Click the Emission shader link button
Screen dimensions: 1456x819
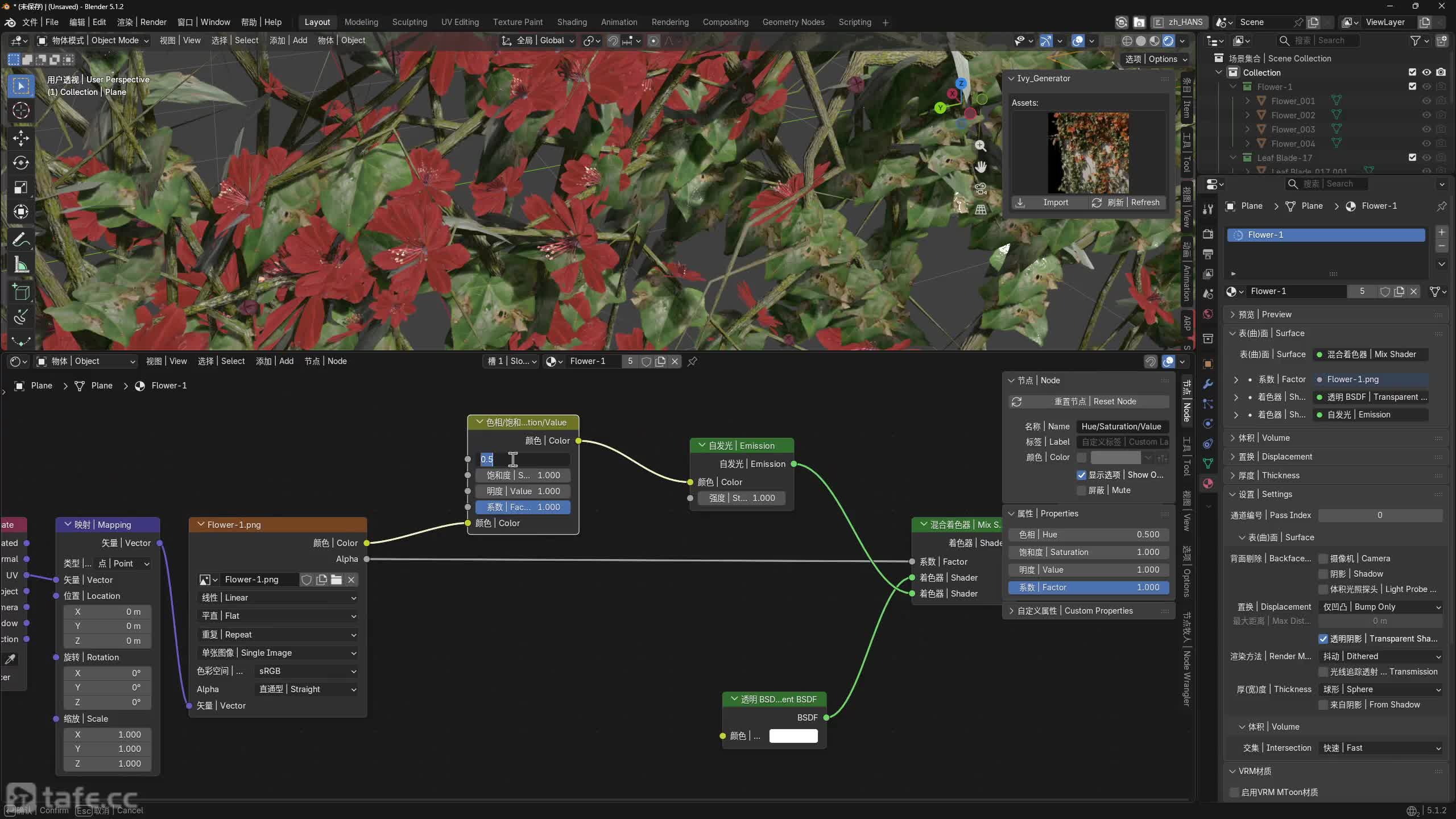click(x=1372, y=415)
